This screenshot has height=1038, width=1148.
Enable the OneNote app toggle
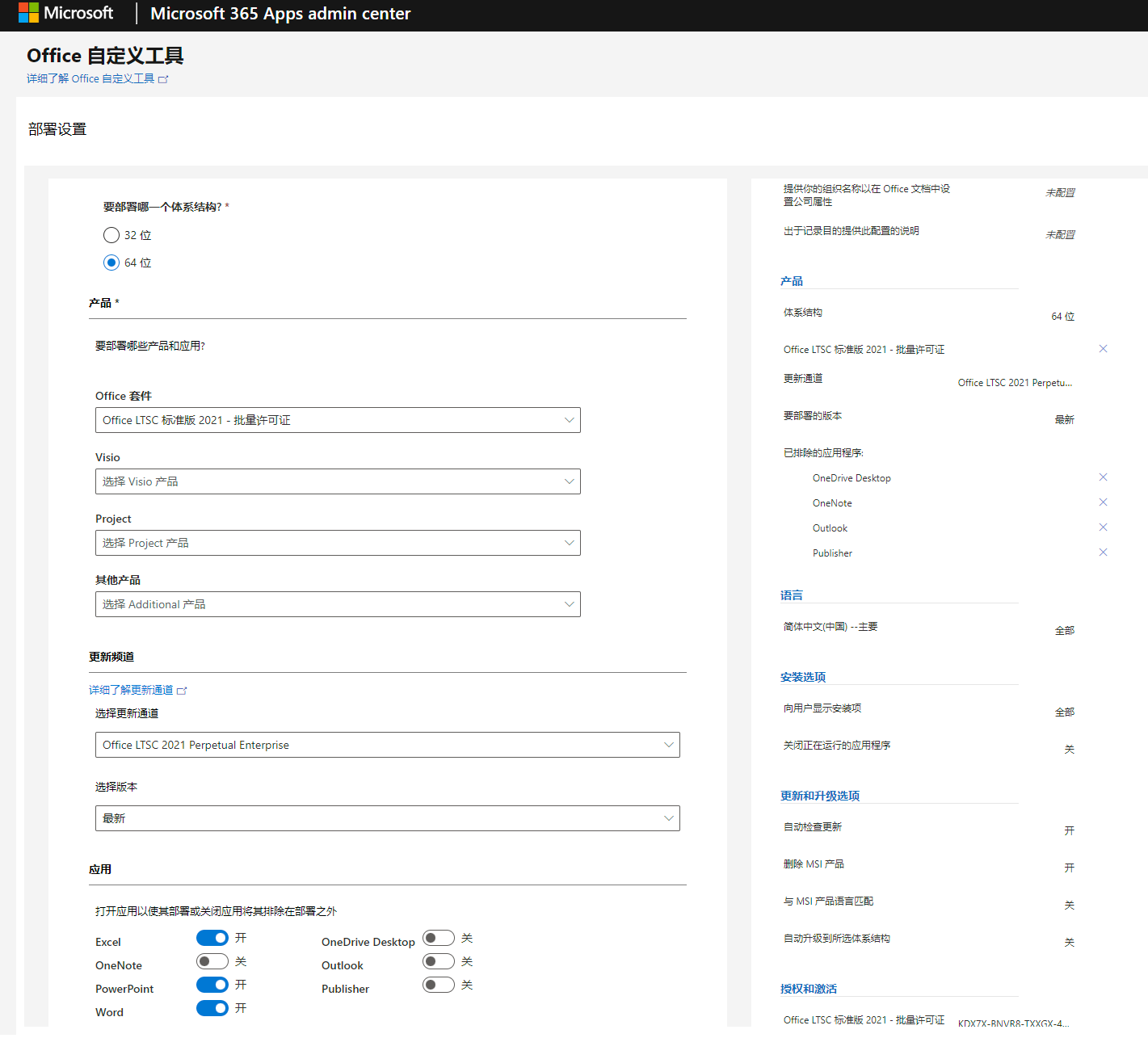pyautogui.click(x=212, y=961)
